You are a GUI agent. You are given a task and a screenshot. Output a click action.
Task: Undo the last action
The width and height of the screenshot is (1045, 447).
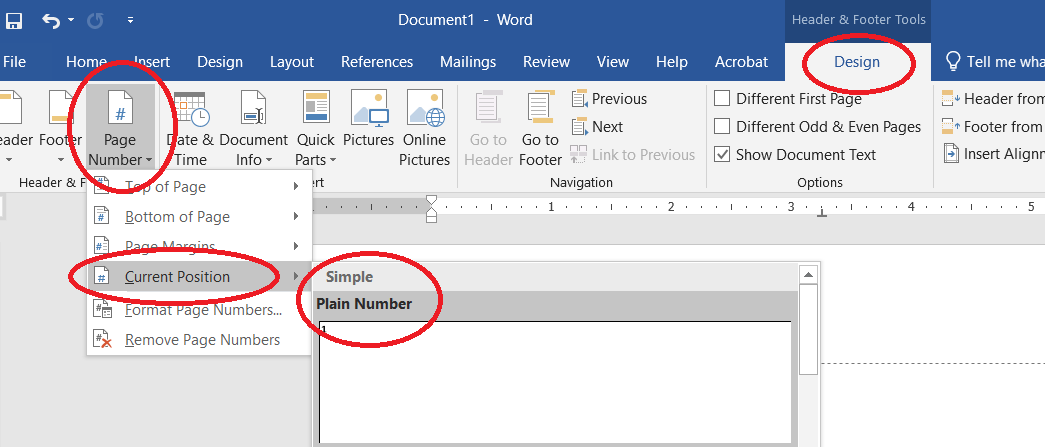pyautogui.click(x=51, y=21)
